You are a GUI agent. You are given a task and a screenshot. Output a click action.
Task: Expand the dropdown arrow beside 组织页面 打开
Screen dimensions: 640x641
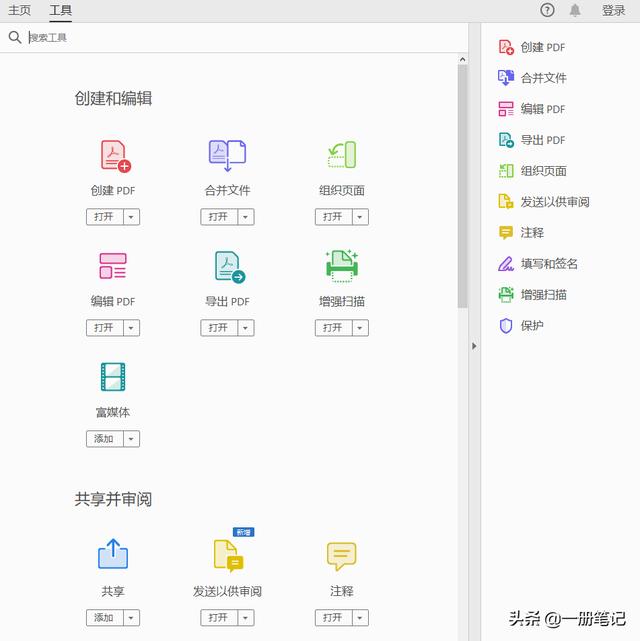pos(360,217)
